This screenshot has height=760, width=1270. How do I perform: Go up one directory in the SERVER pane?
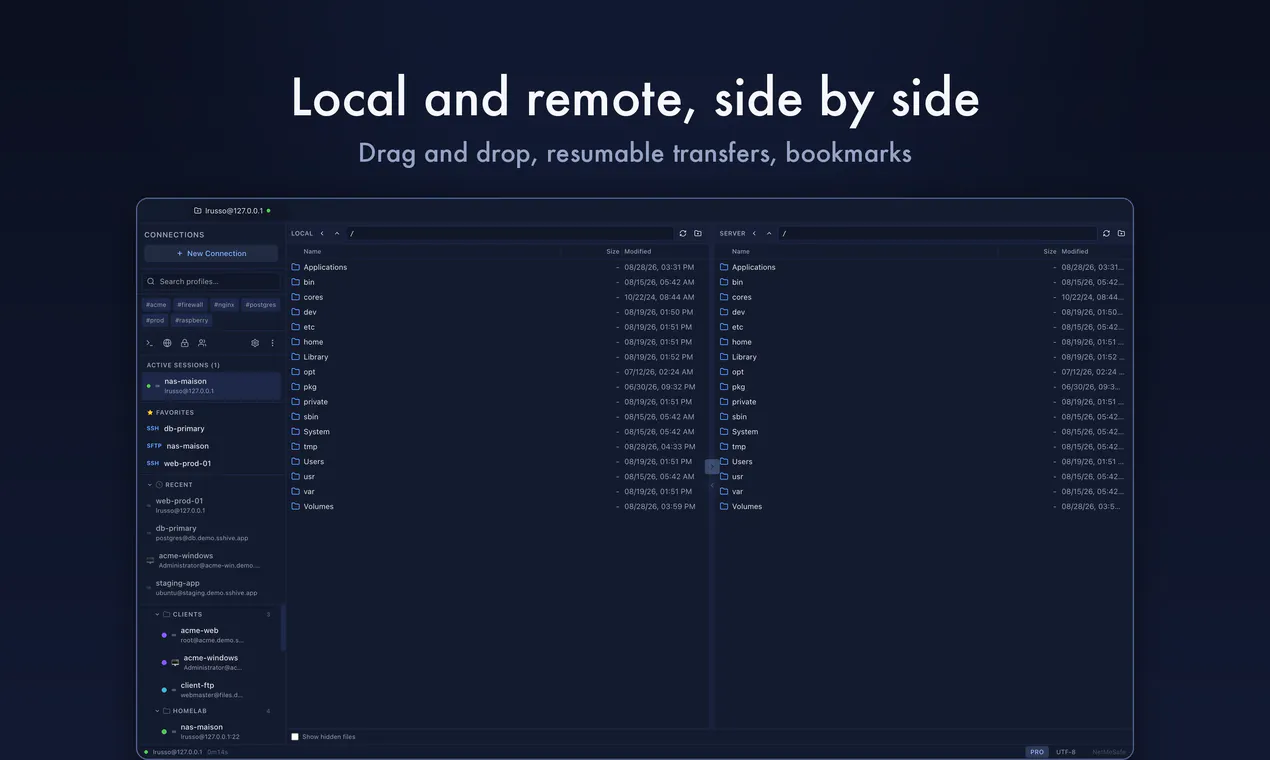click(x=769, y=233)
